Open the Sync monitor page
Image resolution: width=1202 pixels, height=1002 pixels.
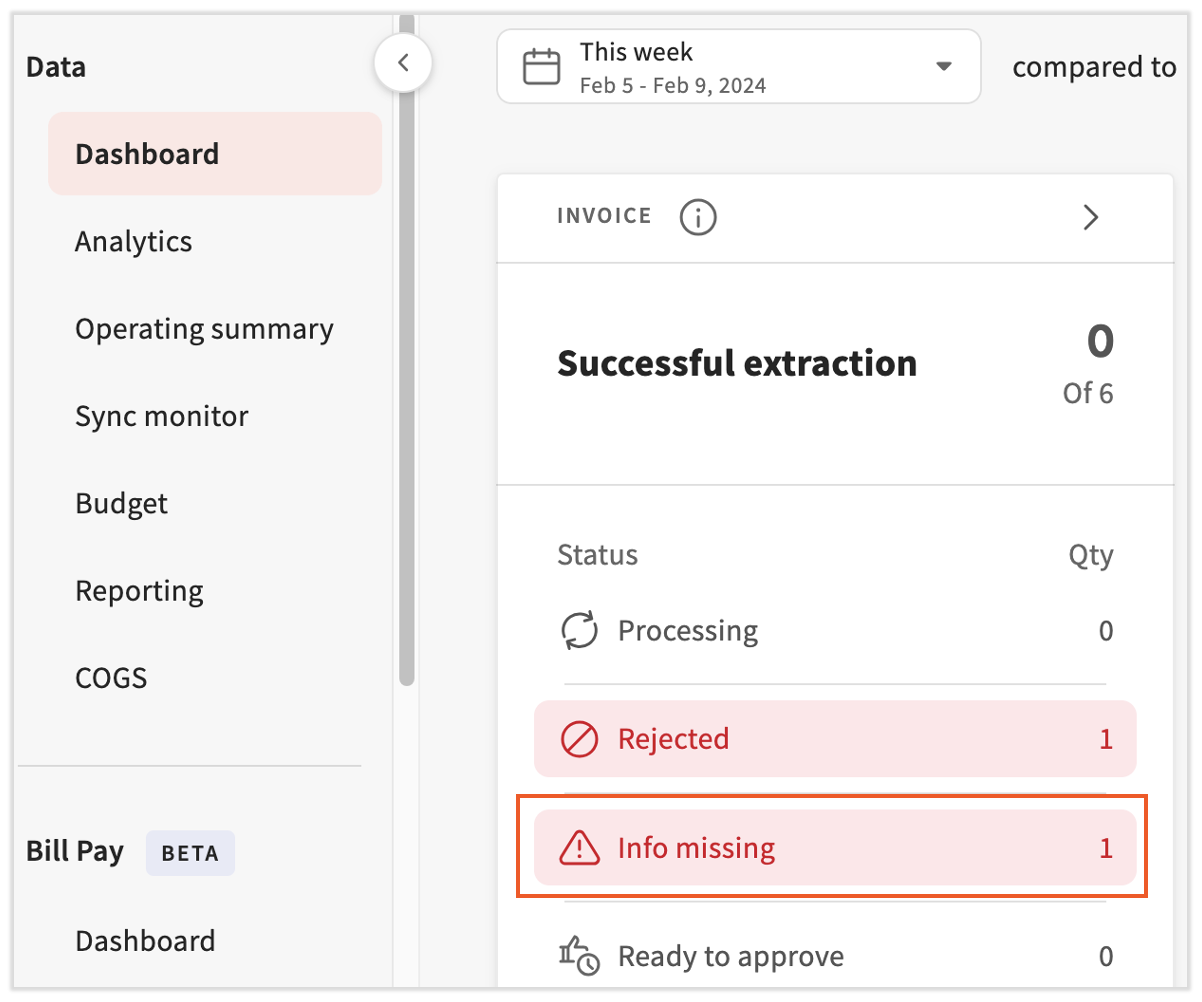[161, 416]
